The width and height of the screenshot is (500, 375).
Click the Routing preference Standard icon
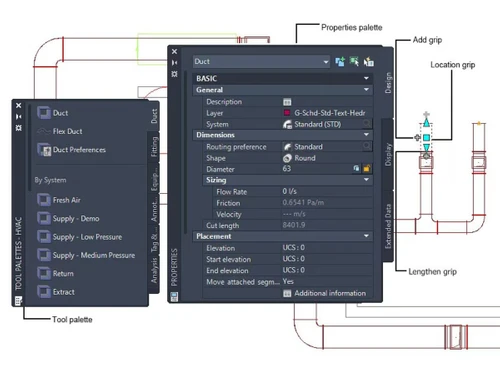[x=287, y=147]
